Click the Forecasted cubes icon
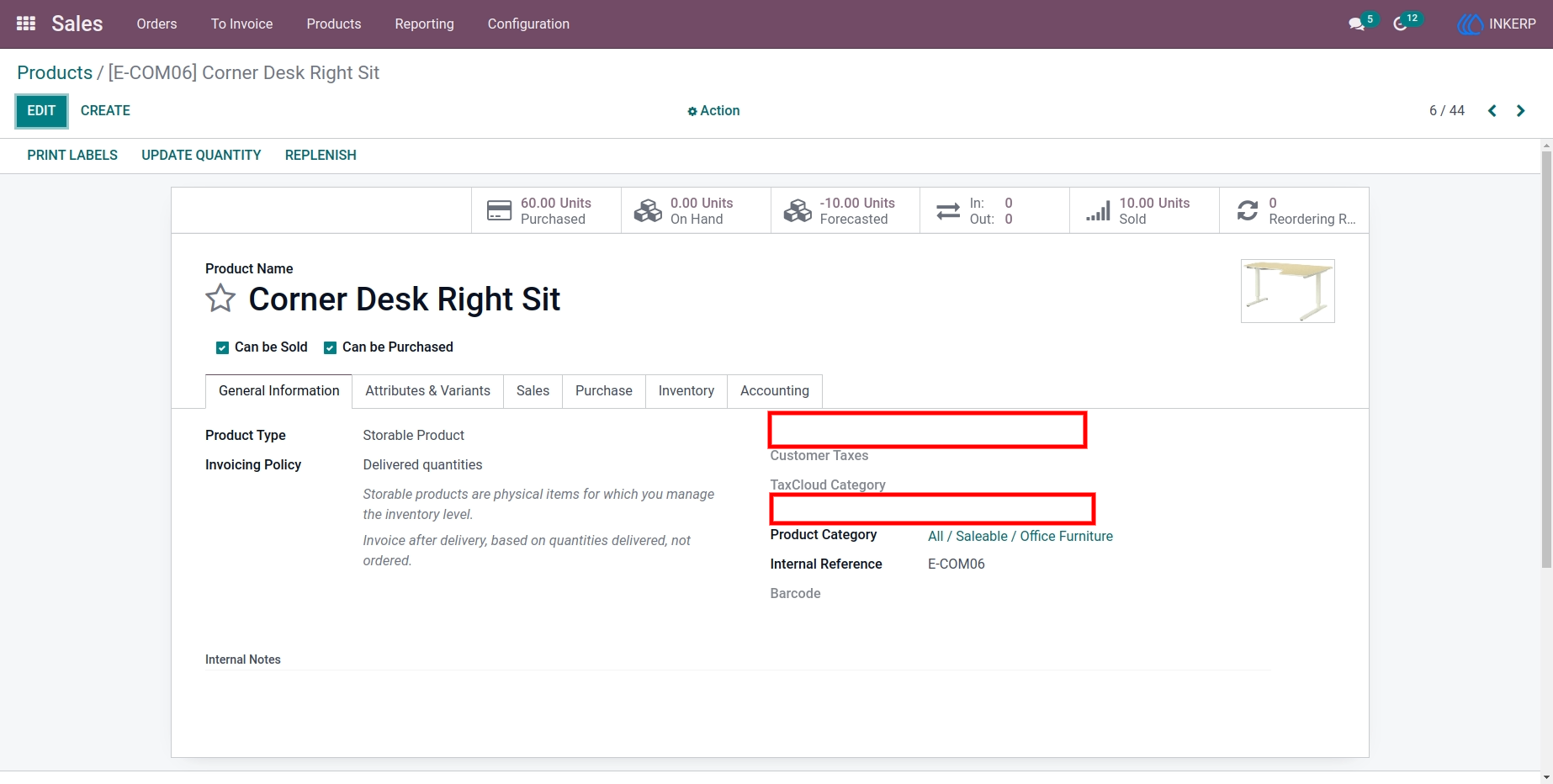1553x784 pixels. click(798, 210)
